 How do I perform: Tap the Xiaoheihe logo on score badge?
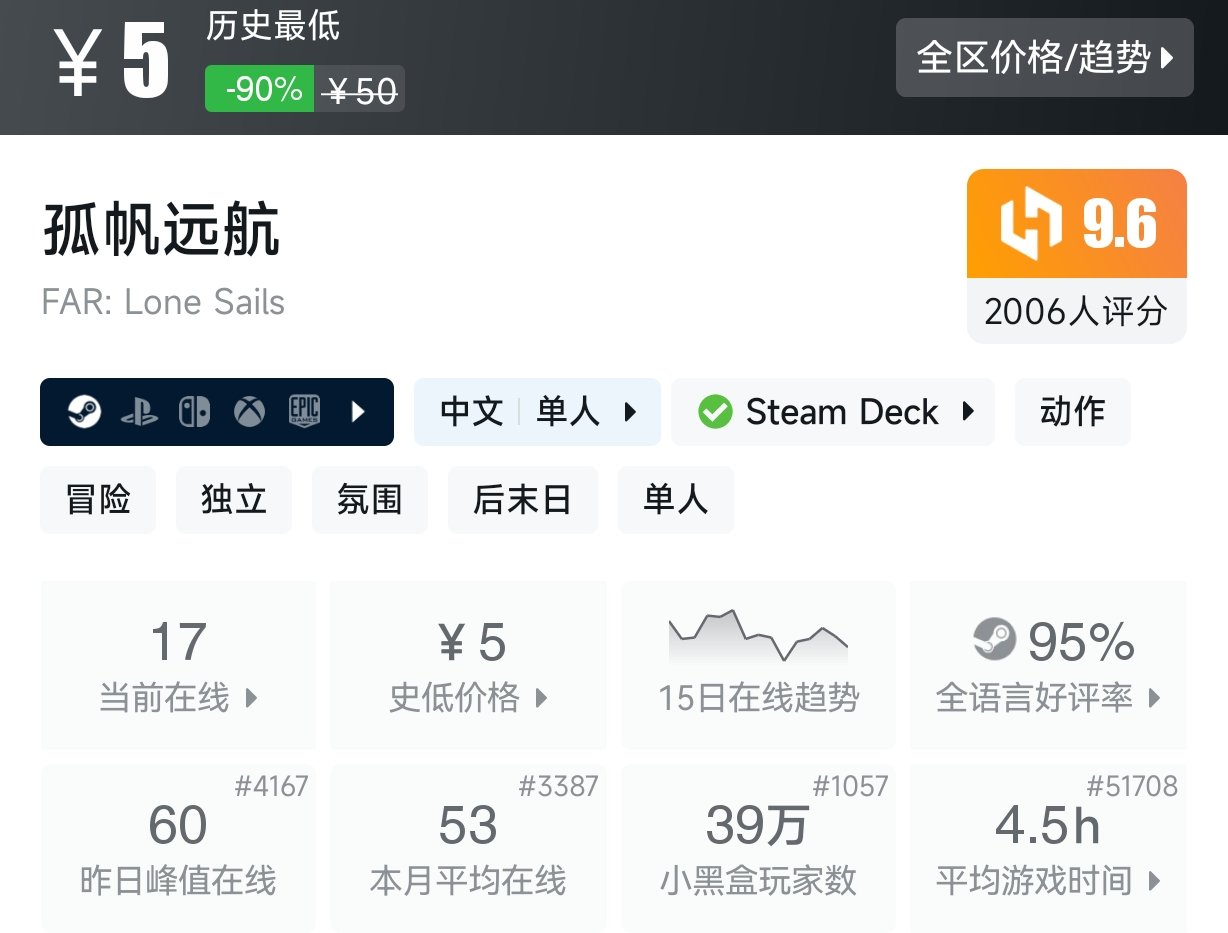[x=1031, y=224]
